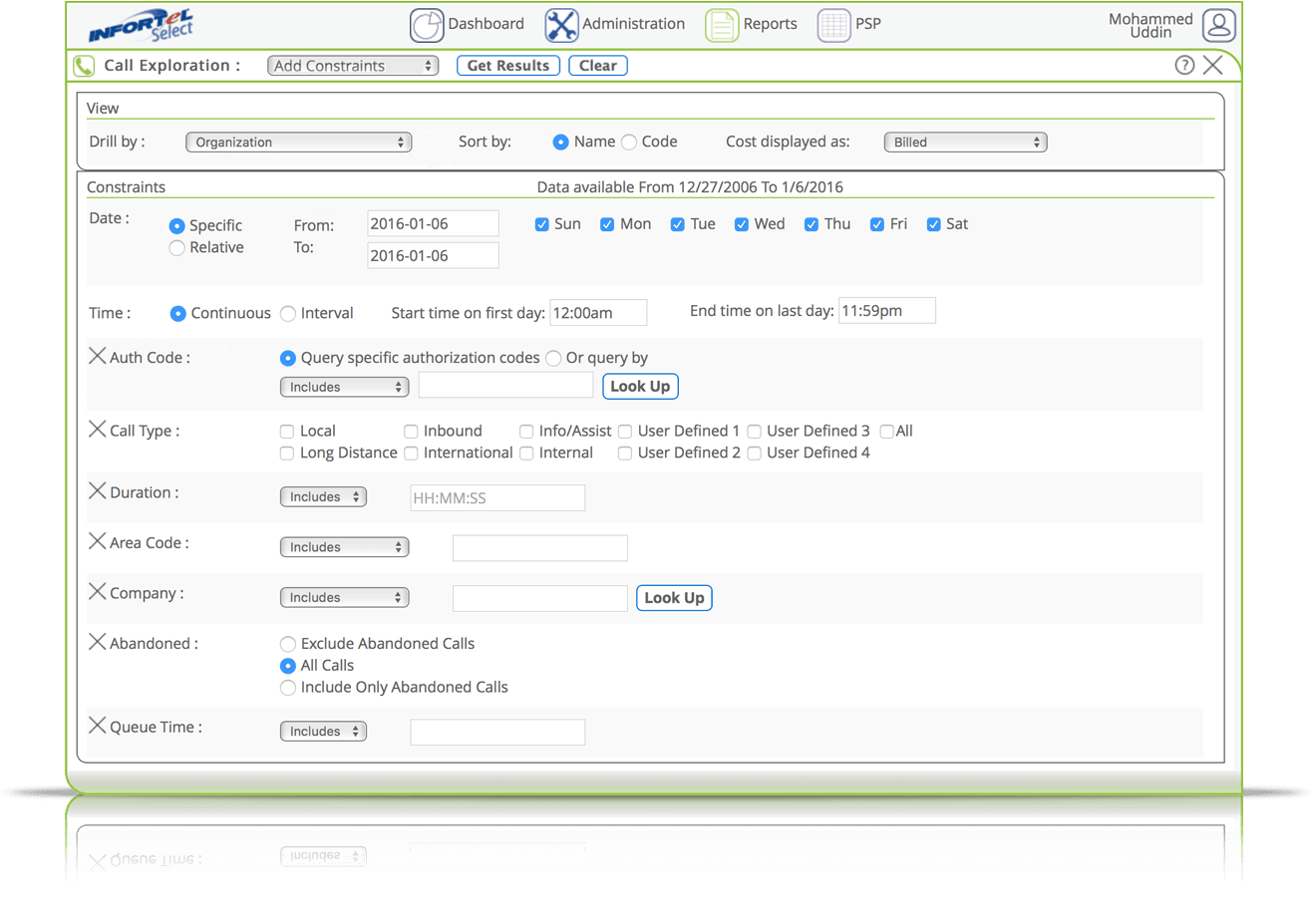This screenshot has width=1312, height=924.
Task: Change the Cost displayed as Billed dropdown
Action: point(964,142)
